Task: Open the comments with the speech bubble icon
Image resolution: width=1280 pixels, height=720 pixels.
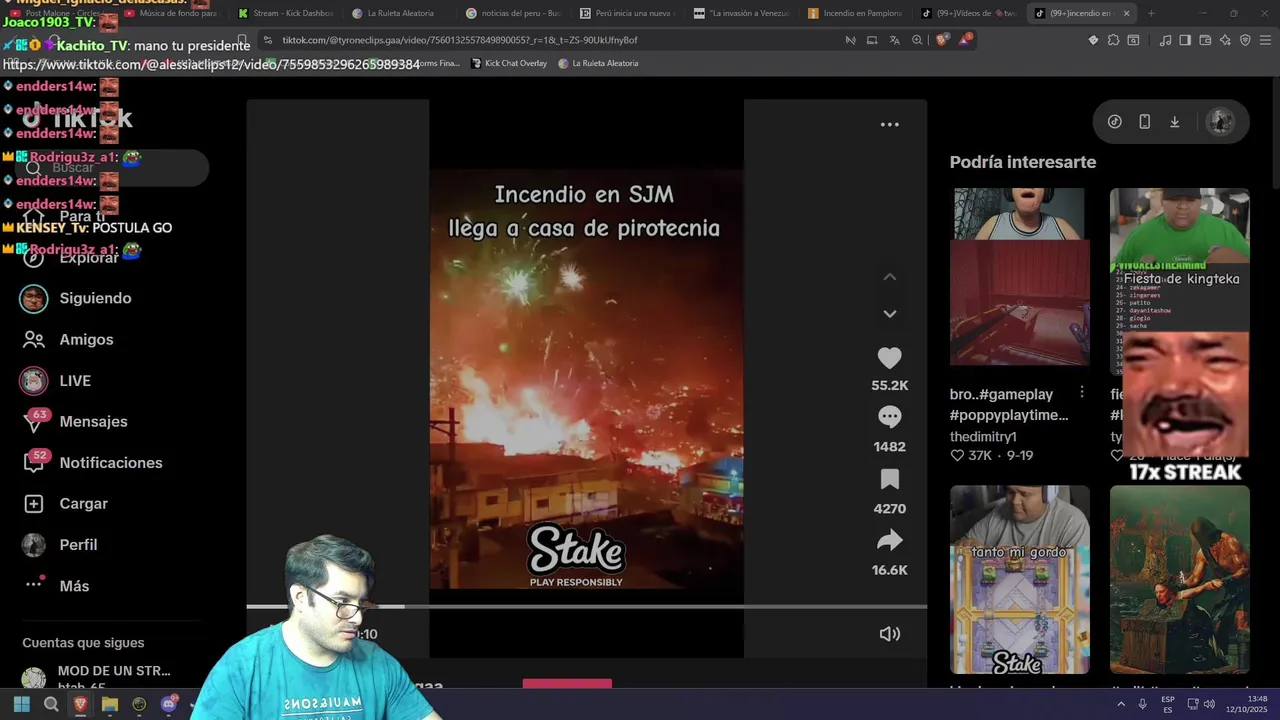Action: [x=889, y=417]
